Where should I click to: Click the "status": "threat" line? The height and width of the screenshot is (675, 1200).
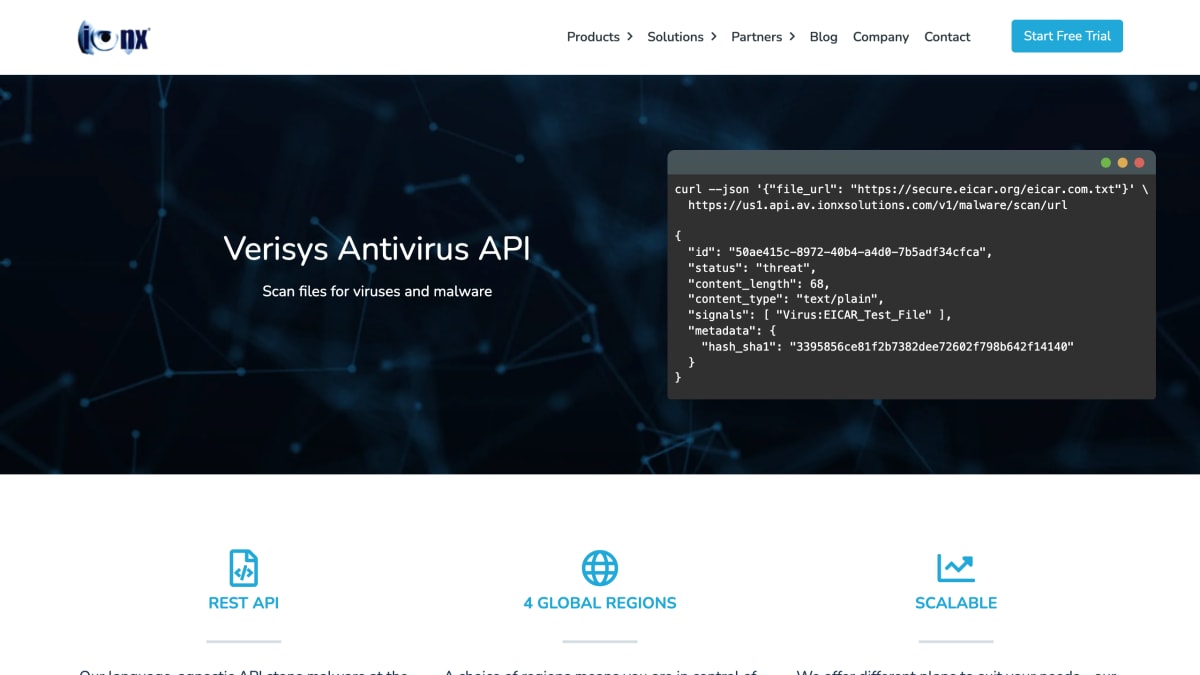(752, 267)
